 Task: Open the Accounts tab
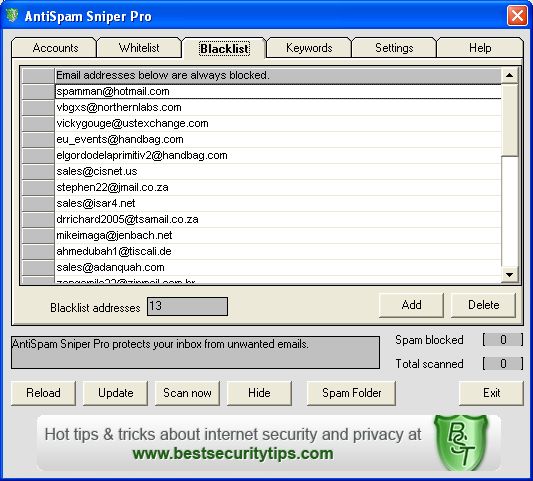click(x=54, y=48)
